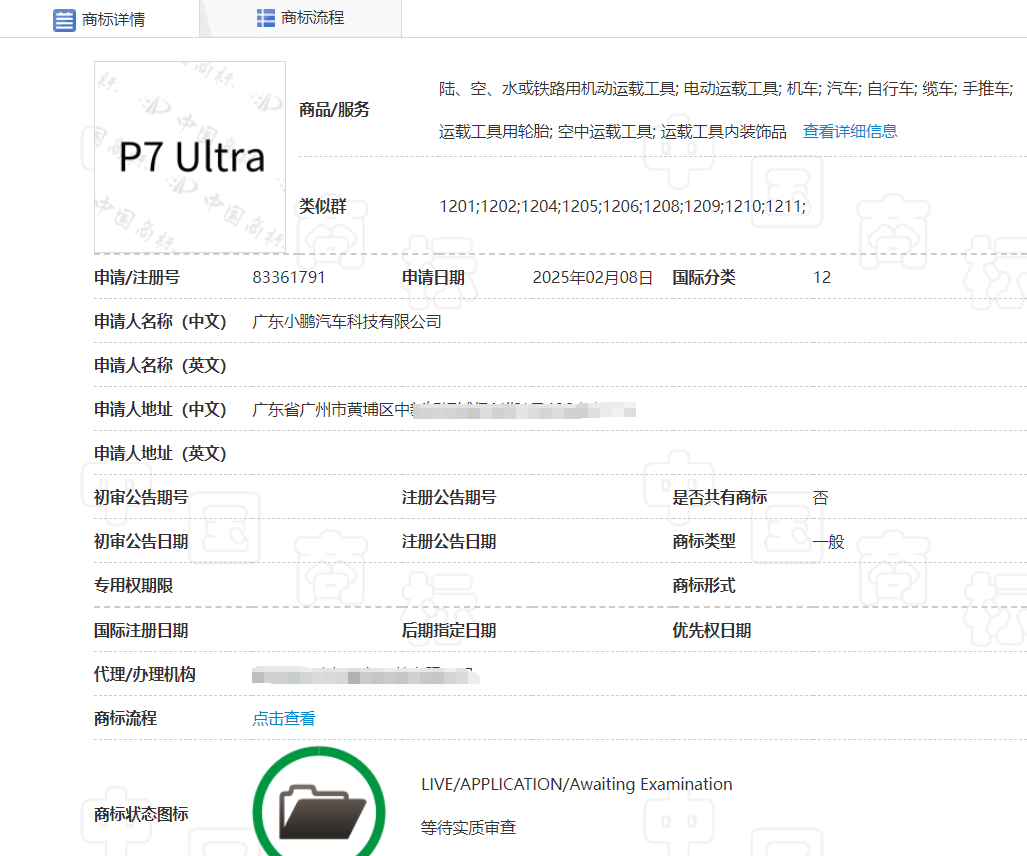
Task: Click the shared trademark value 否
Action: [x=820, y=498]
